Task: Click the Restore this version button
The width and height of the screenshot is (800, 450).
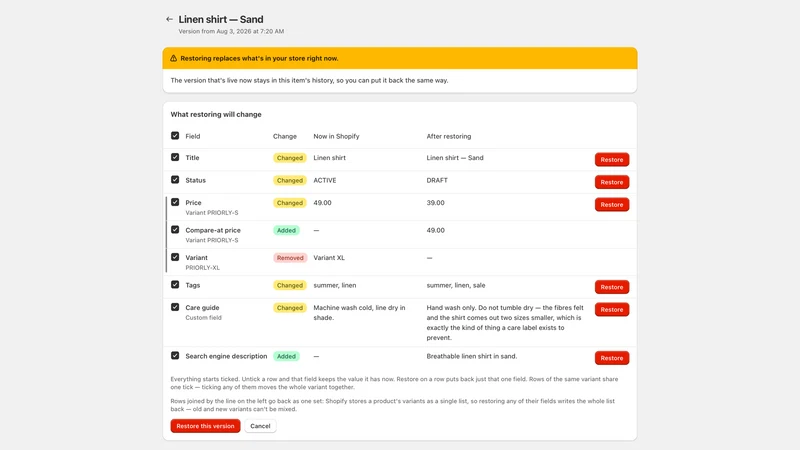Action: click(x=205, y=426)
